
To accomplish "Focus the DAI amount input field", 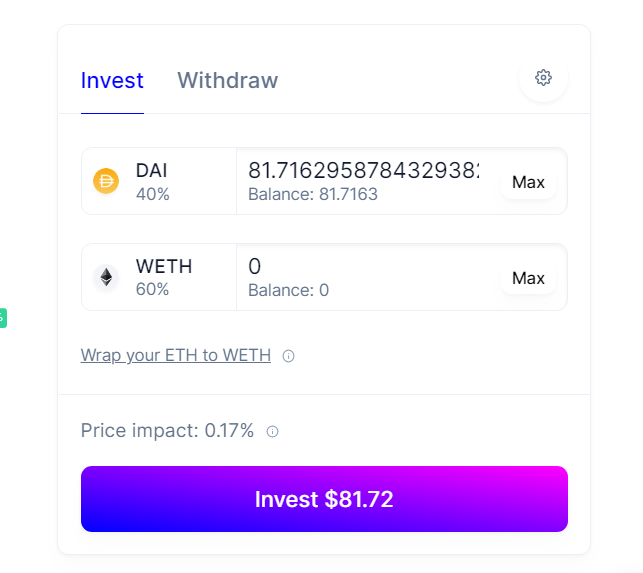I will click(363, 171).
